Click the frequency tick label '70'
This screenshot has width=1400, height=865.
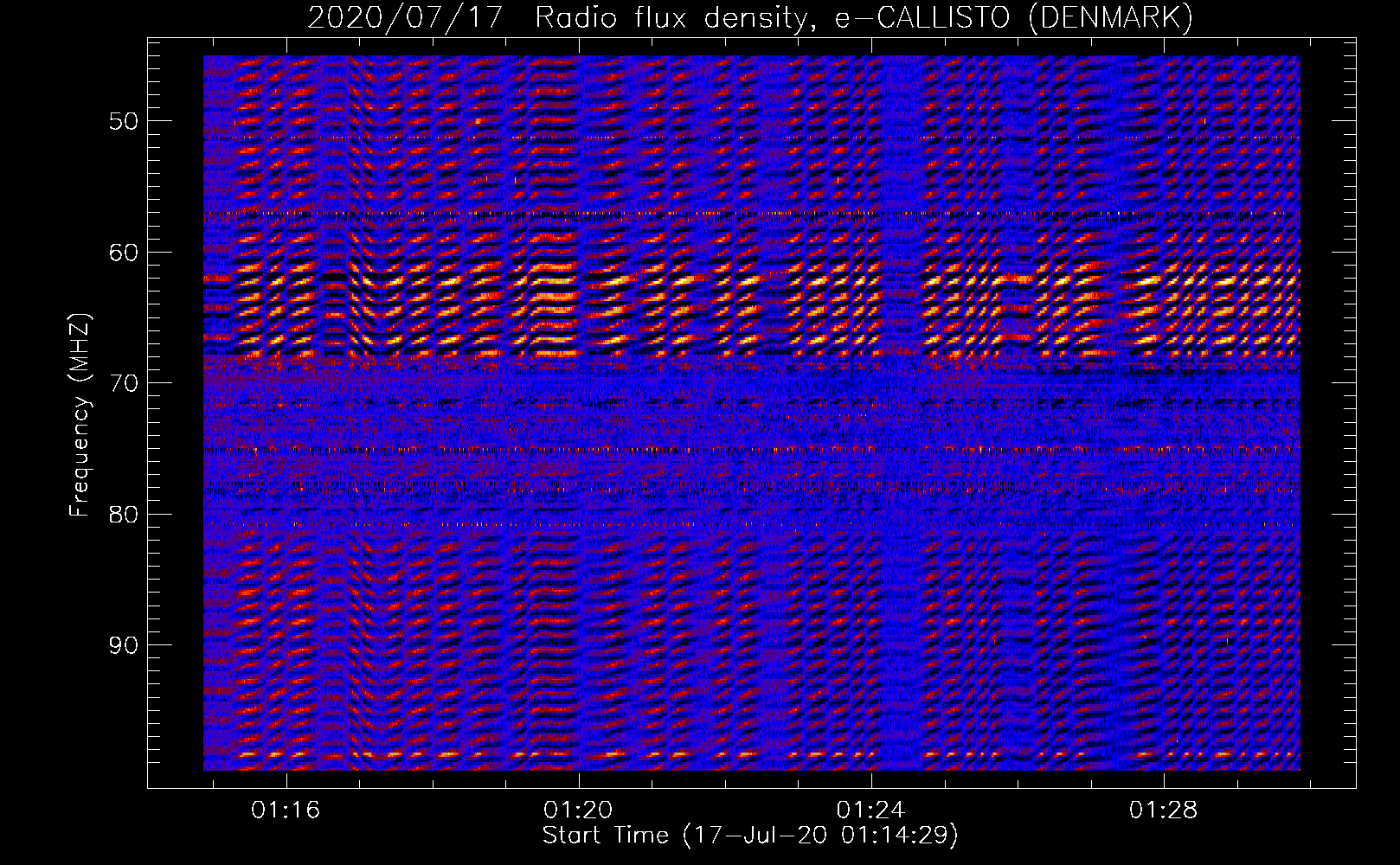[123, 383]
